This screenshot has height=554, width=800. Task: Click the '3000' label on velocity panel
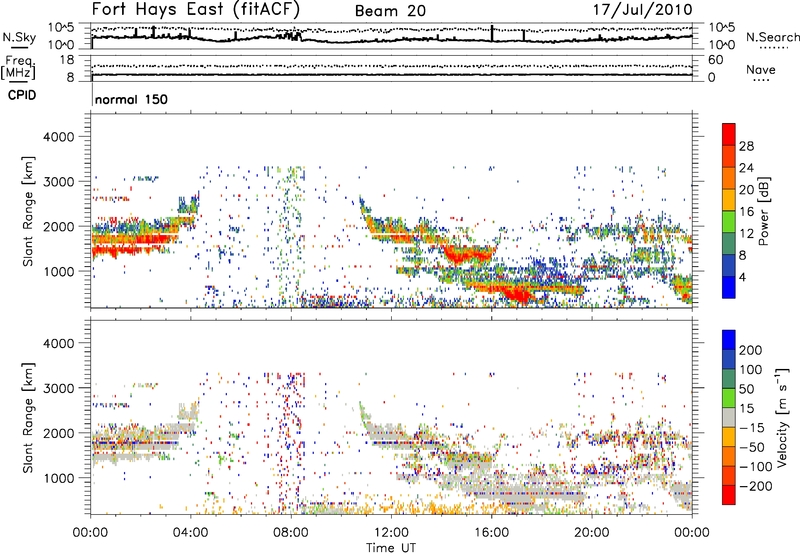pyautogui.click(x=59, y=388)
